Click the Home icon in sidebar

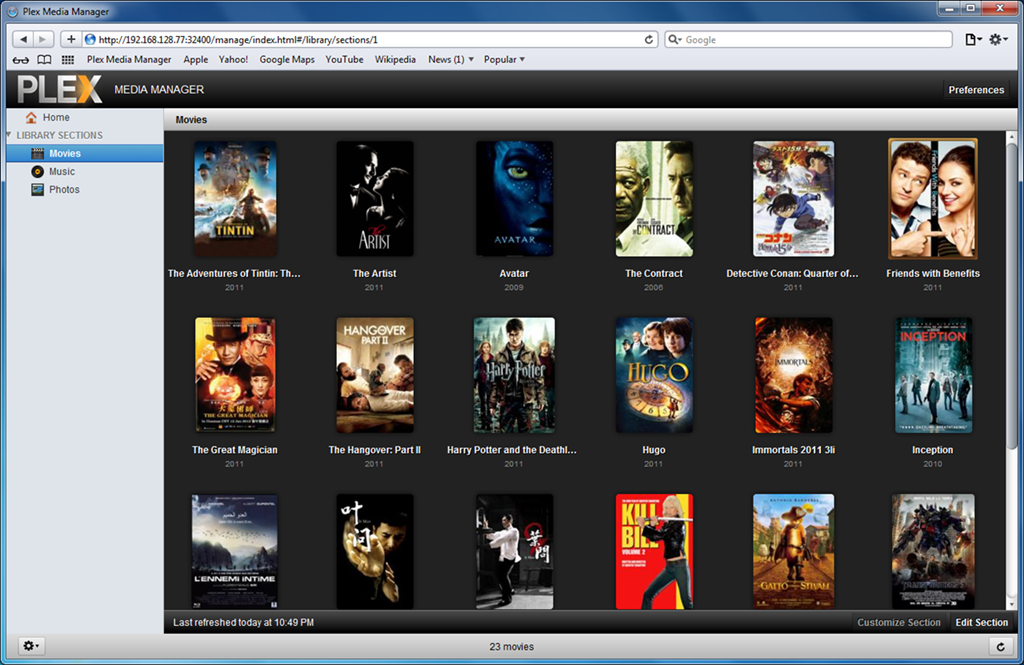coord(31,118)
